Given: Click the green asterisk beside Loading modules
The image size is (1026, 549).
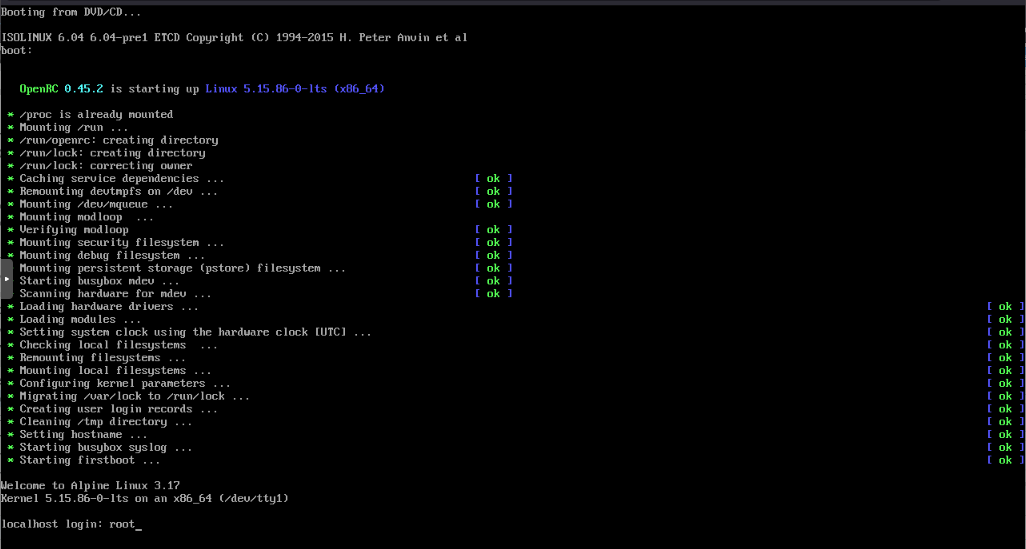Looking at the screenshot, I should point(10,320).
